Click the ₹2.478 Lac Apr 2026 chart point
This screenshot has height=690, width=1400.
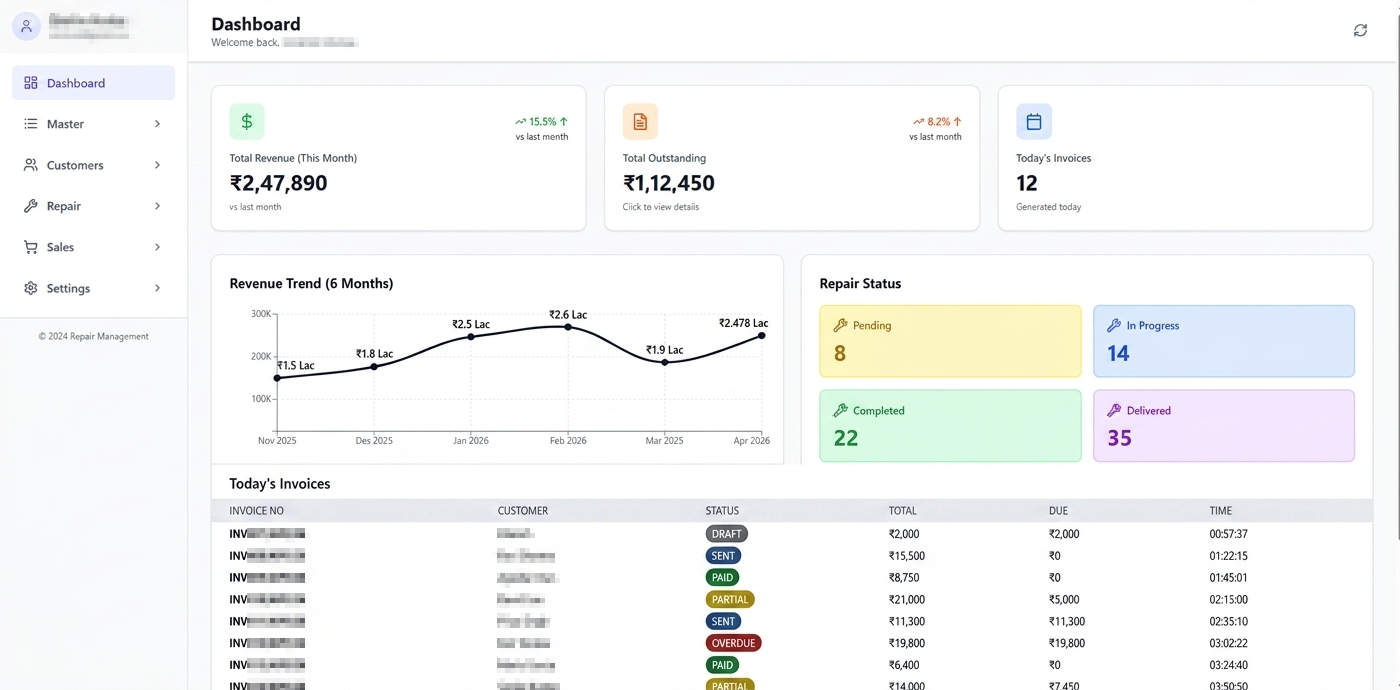pyautogui.click(x=762, y=335)
